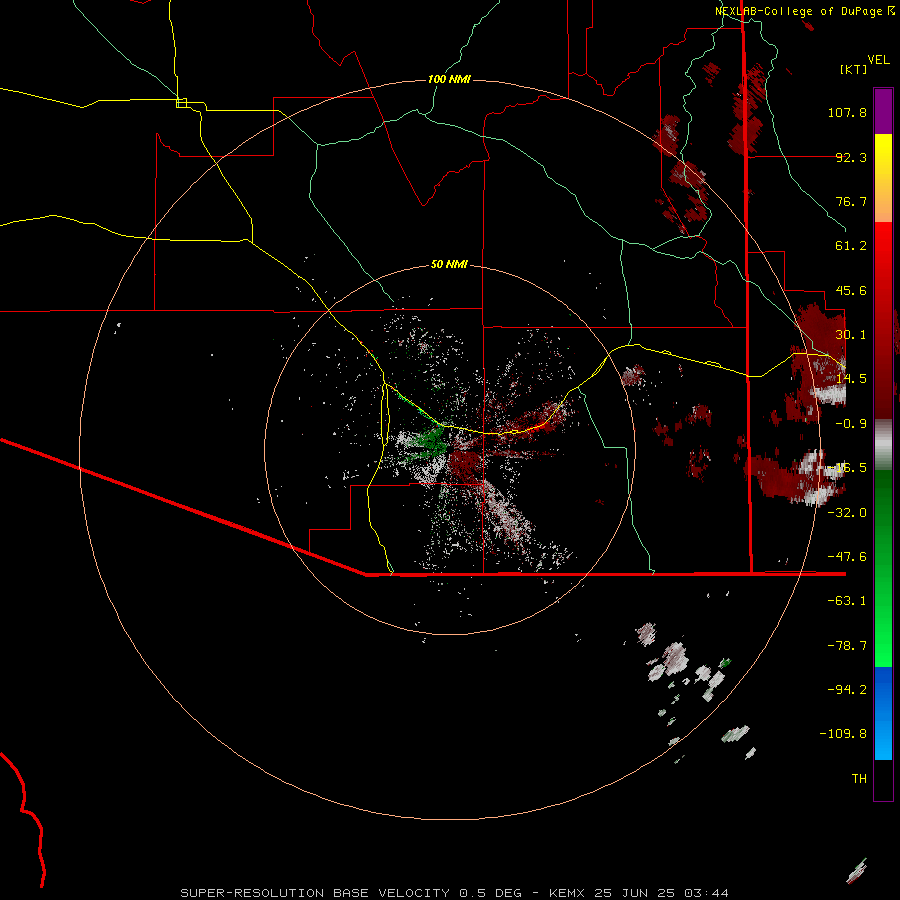The width and height of the screenshot is (900, 900).
Task: Click the 100 NMI range ring label
Action: 449,79
